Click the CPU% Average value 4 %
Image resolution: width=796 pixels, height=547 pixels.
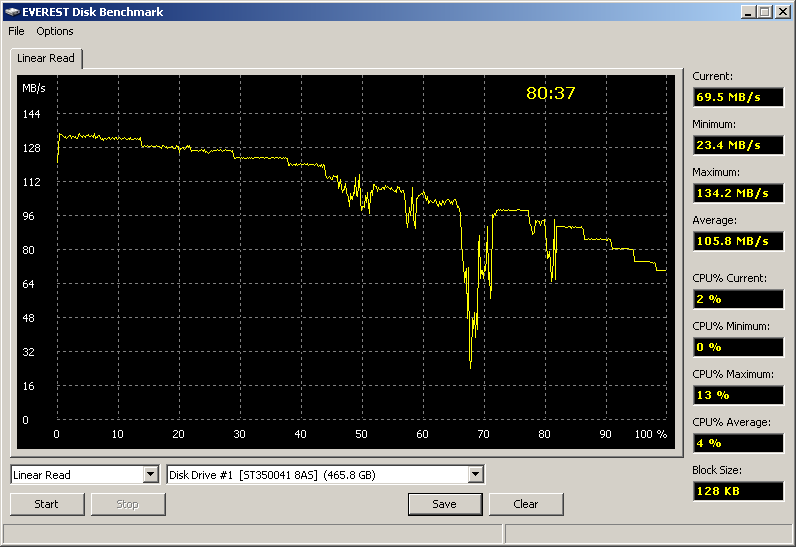(738, 443)
